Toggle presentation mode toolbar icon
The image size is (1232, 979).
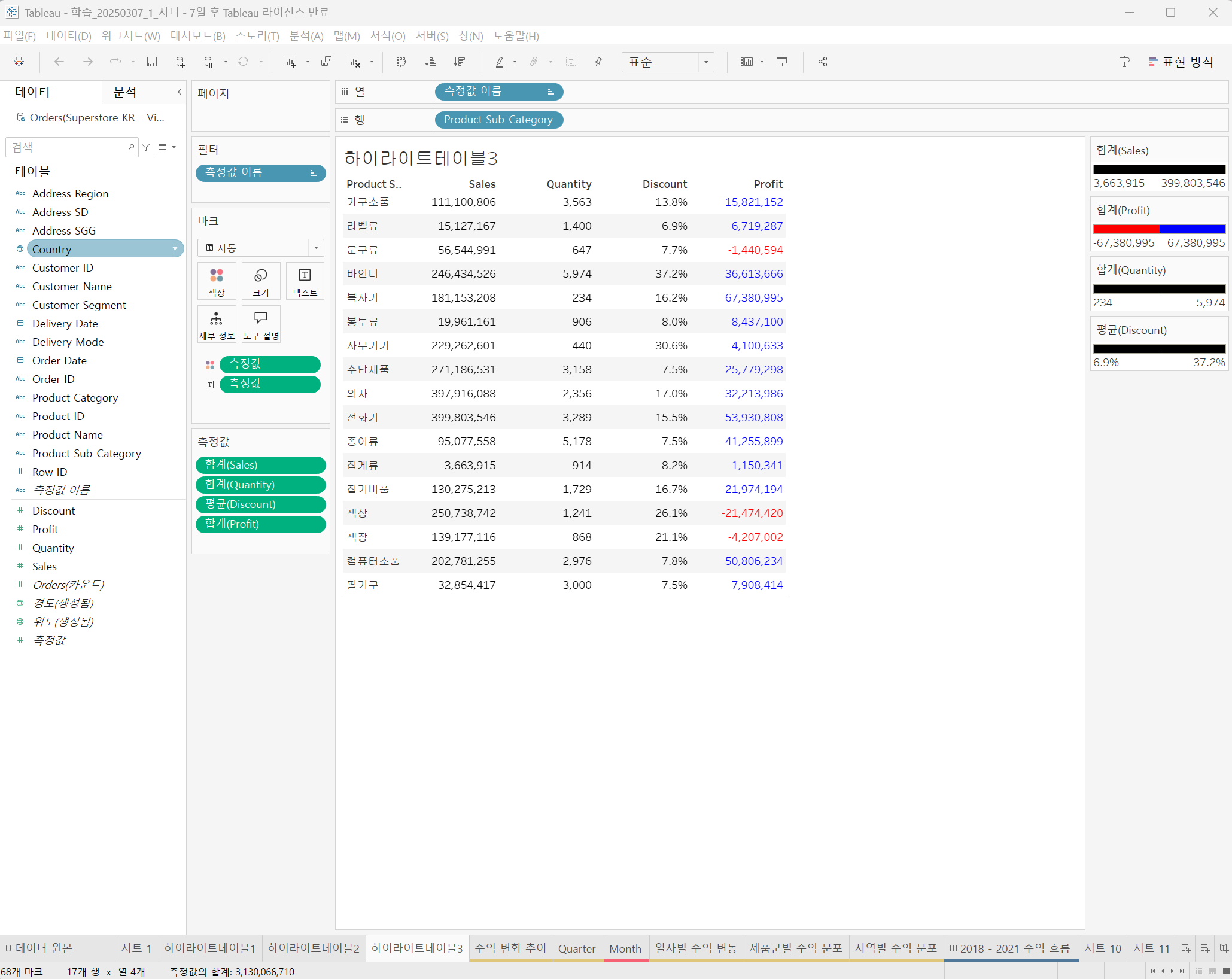pyautogui.click(x=782, y=62)
